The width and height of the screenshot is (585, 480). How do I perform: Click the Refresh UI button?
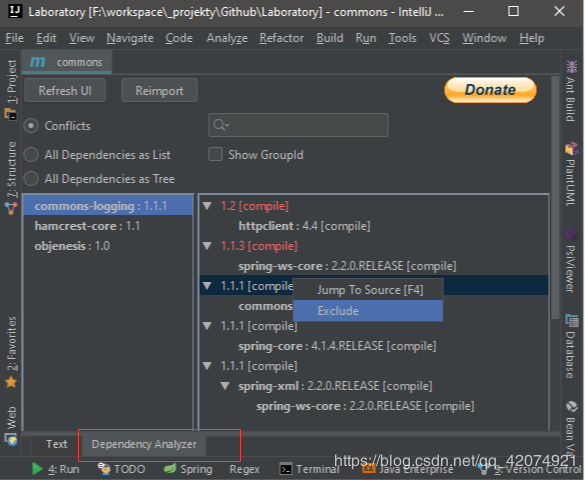[x=65, y=90]
